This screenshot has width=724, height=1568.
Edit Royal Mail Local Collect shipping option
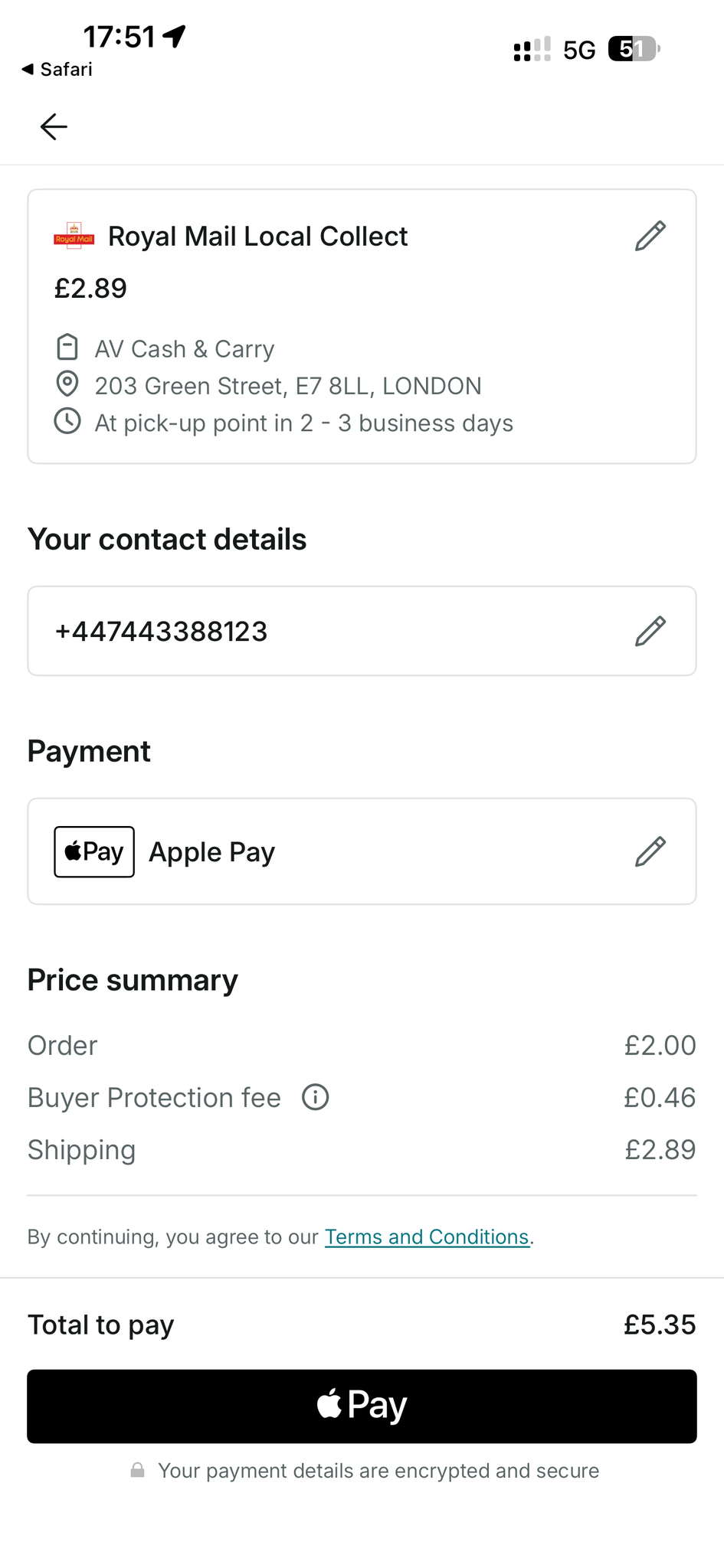pyautogui.click(x=650, y=236)
